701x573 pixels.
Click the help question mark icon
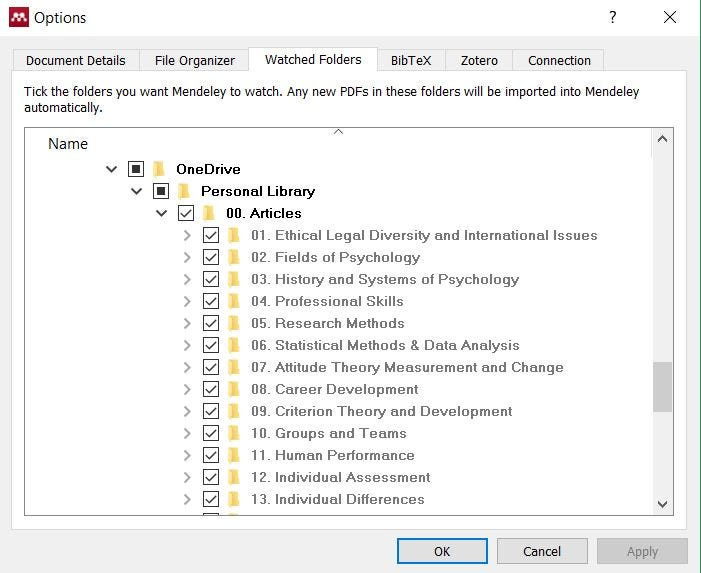(612, 17)
